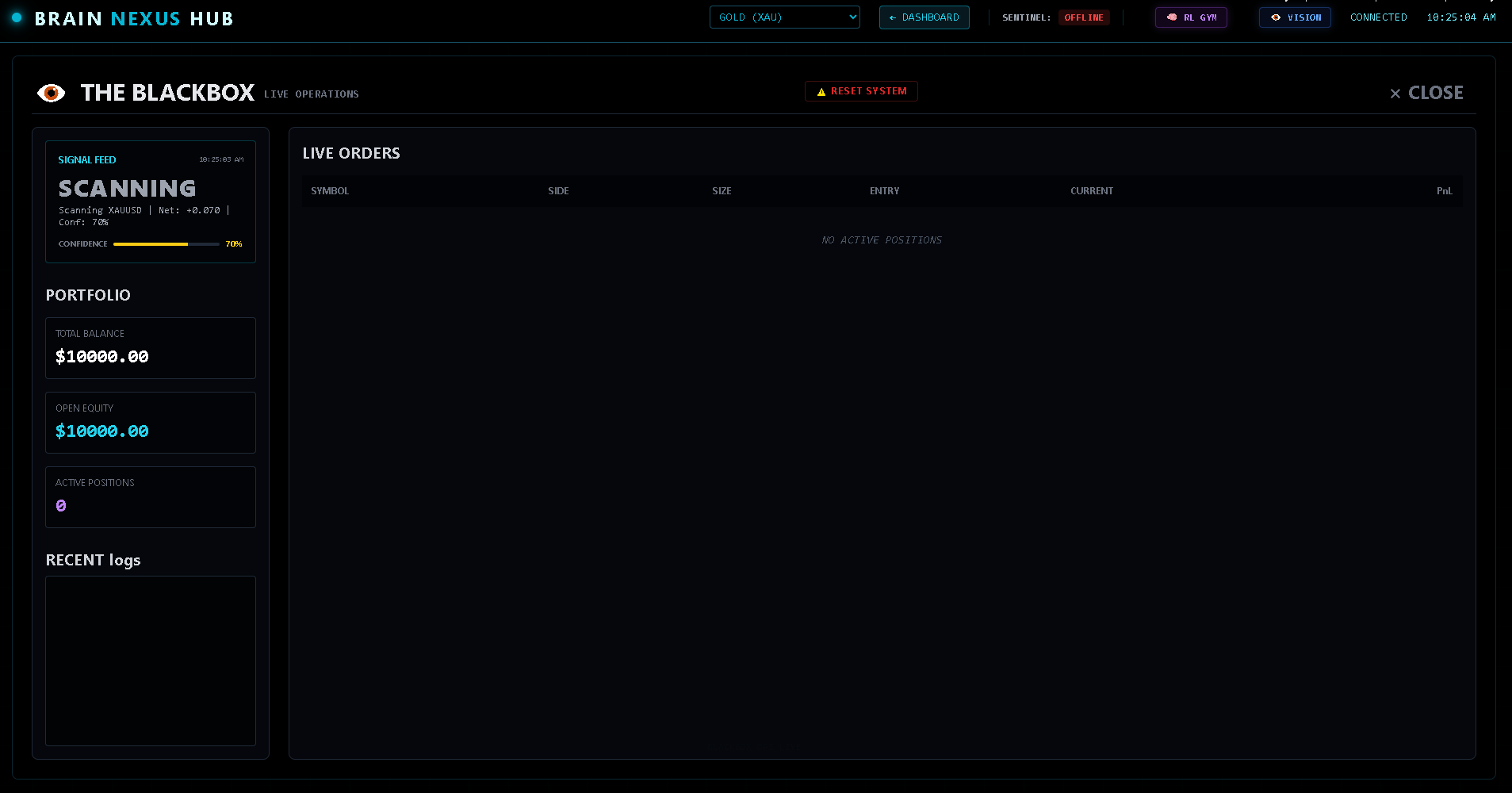Click the back arrow in the Dashboard button
The width and height of the screenshot is (1512, 793).
tap(893, 17)
